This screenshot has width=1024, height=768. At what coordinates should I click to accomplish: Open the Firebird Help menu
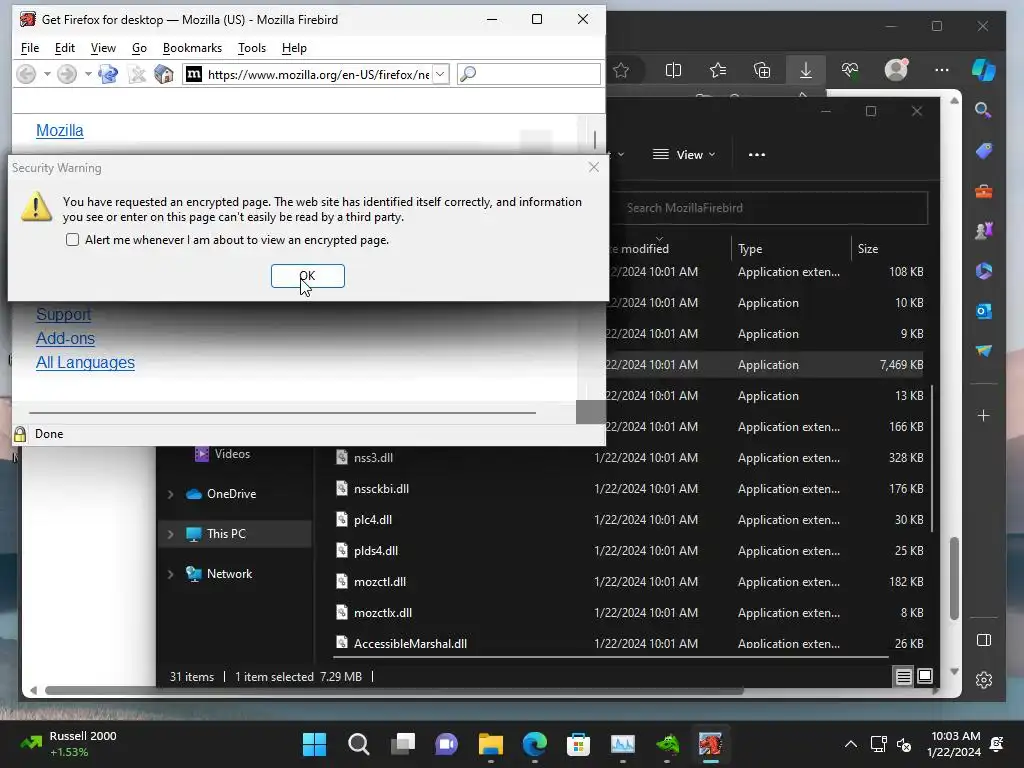pos(294,48)
